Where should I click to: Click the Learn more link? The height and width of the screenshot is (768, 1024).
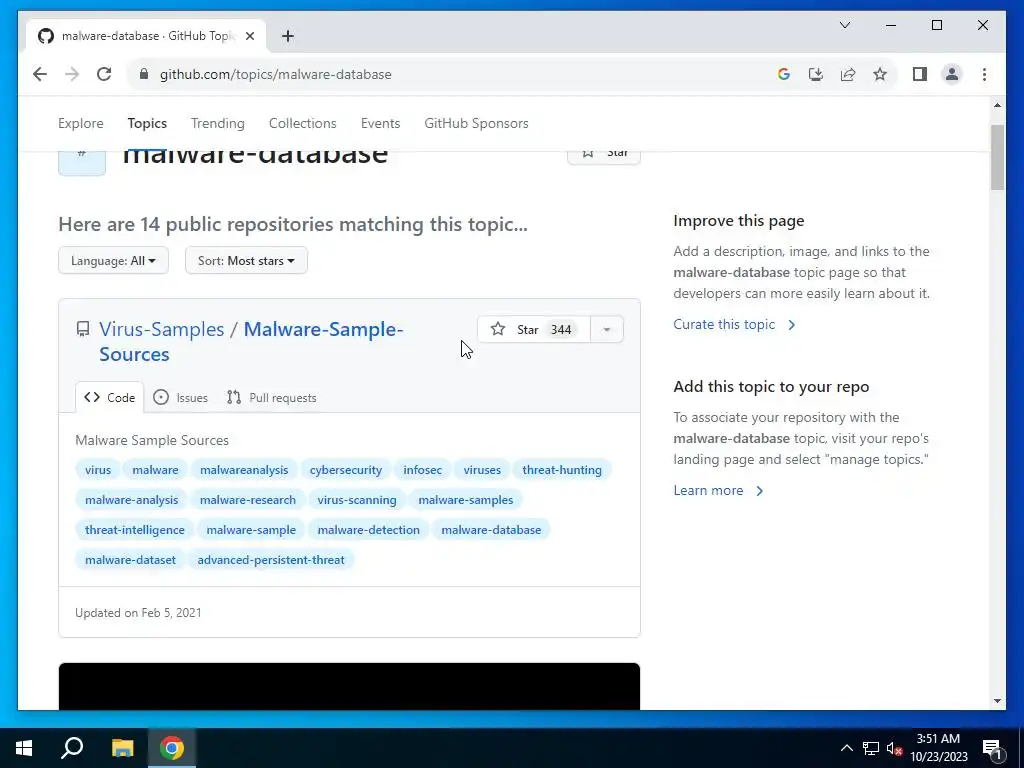[x=718, y=490]
